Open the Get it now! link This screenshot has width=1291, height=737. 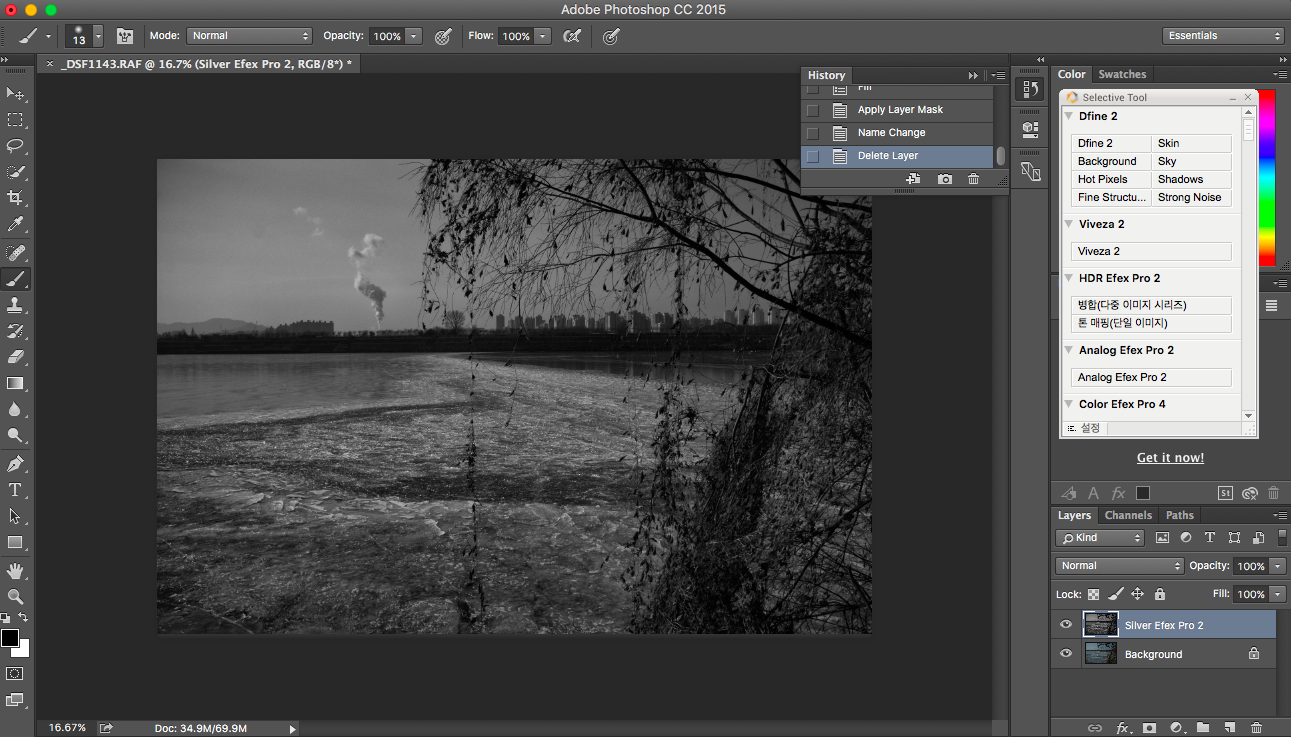pos(1170,458)
